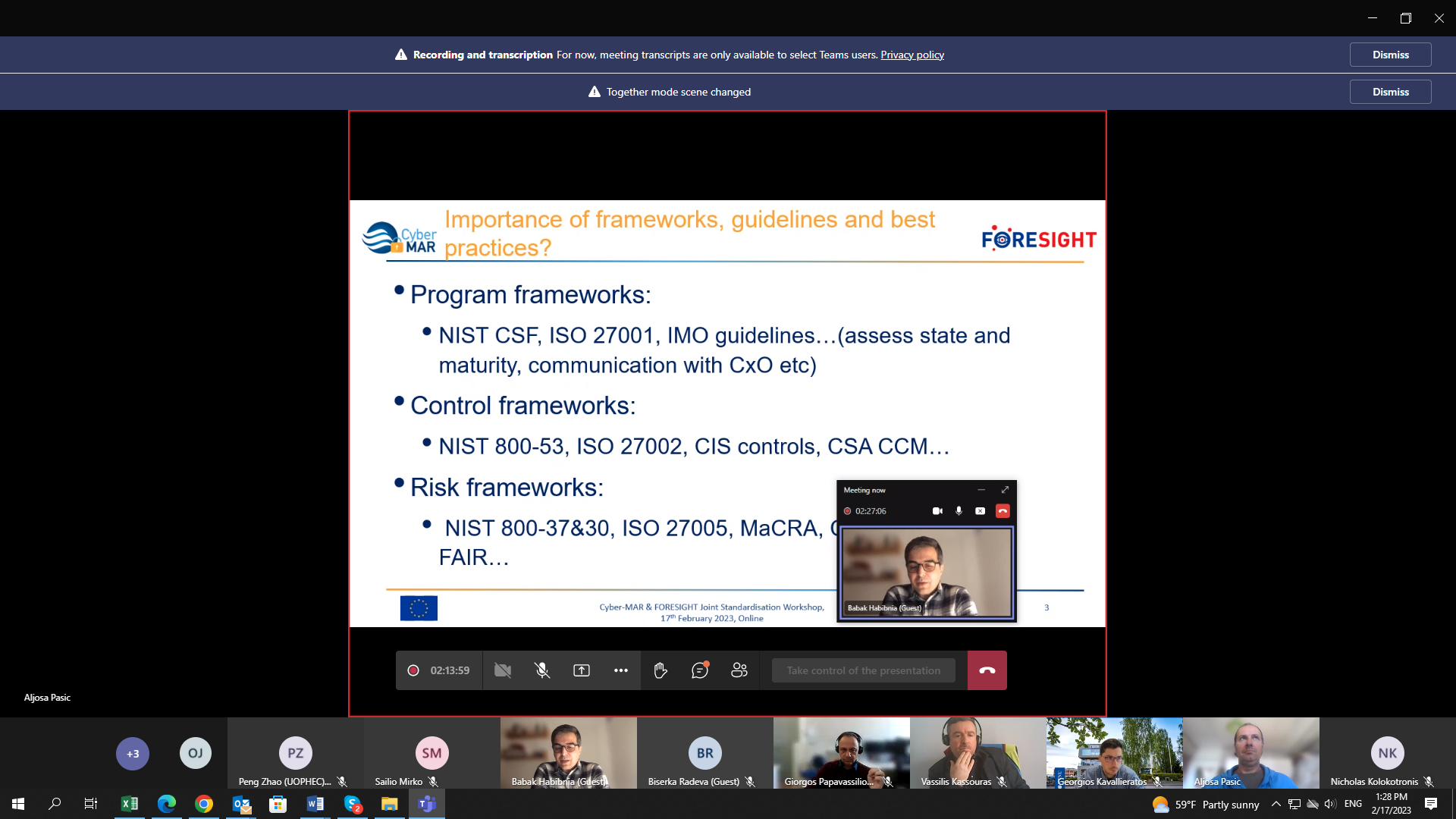Click the raise hand icon

coord(660,670)
